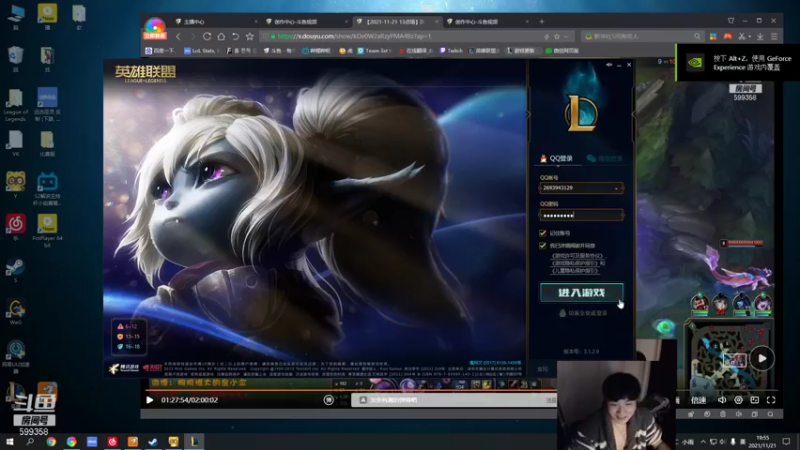Screen dimensions: 800x450
Task: Open the browser downloads icon
Action: pos(760,36)
